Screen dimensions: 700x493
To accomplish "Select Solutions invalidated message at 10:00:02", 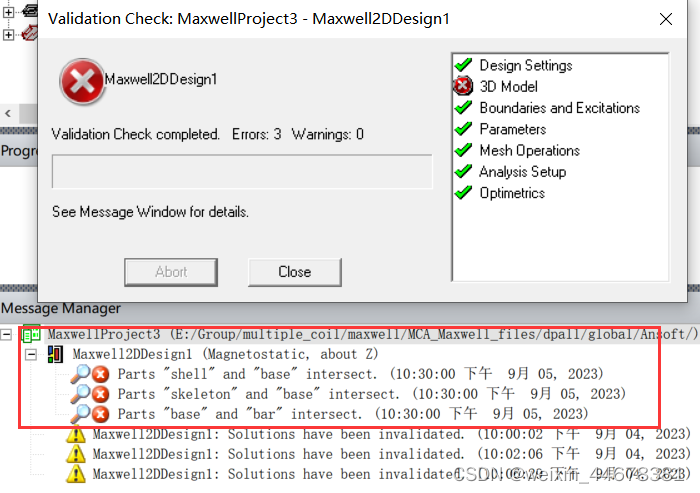I will [x=392, y=434].
